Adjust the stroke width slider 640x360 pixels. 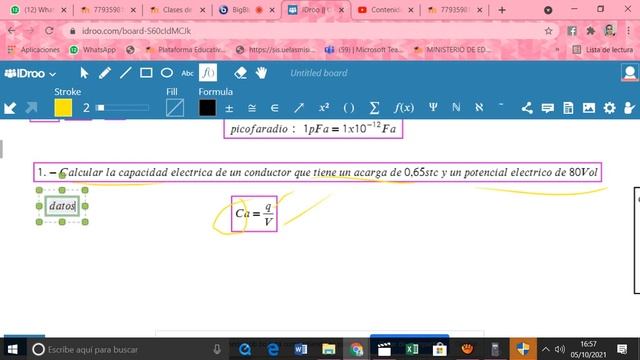tap(122, 108)
